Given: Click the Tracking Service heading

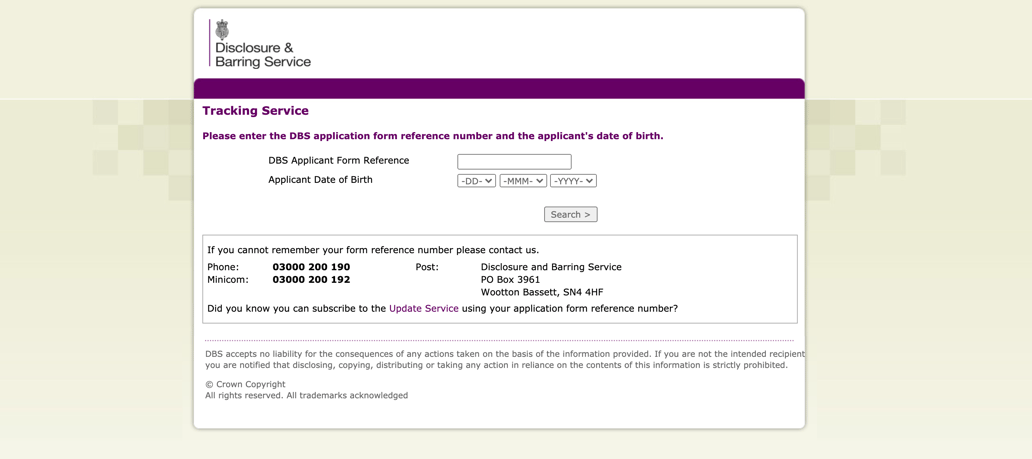Looking at the screenshot, I should click(x=255, y=111).
